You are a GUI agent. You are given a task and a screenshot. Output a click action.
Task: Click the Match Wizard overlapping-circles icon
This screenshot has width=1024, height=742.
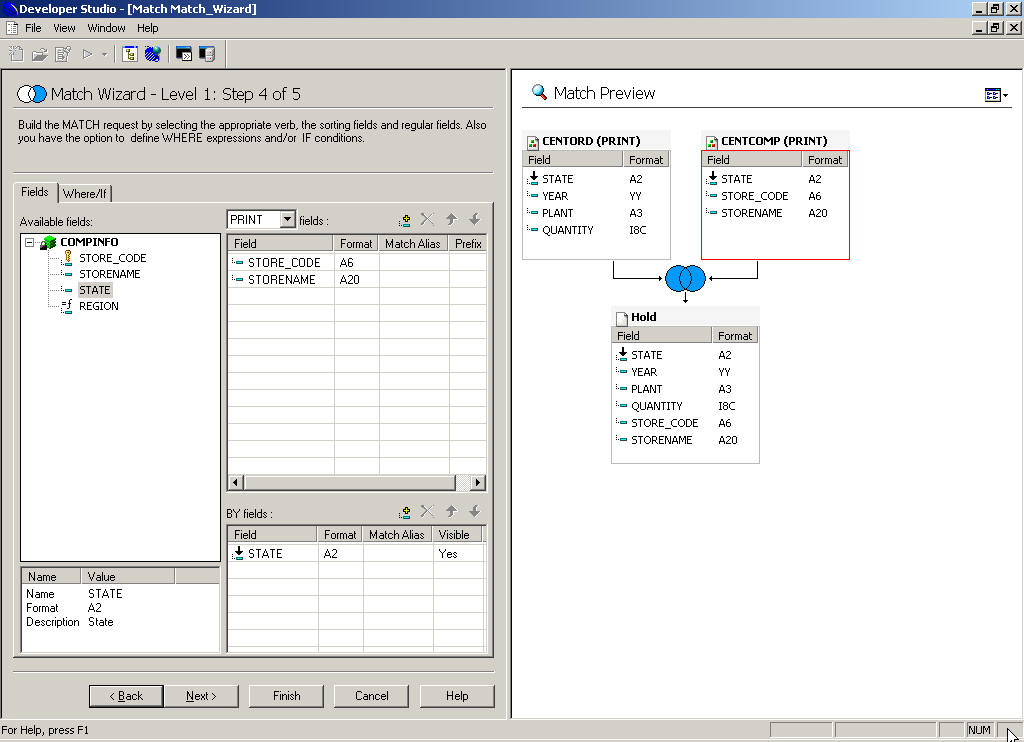coord(32,94)
